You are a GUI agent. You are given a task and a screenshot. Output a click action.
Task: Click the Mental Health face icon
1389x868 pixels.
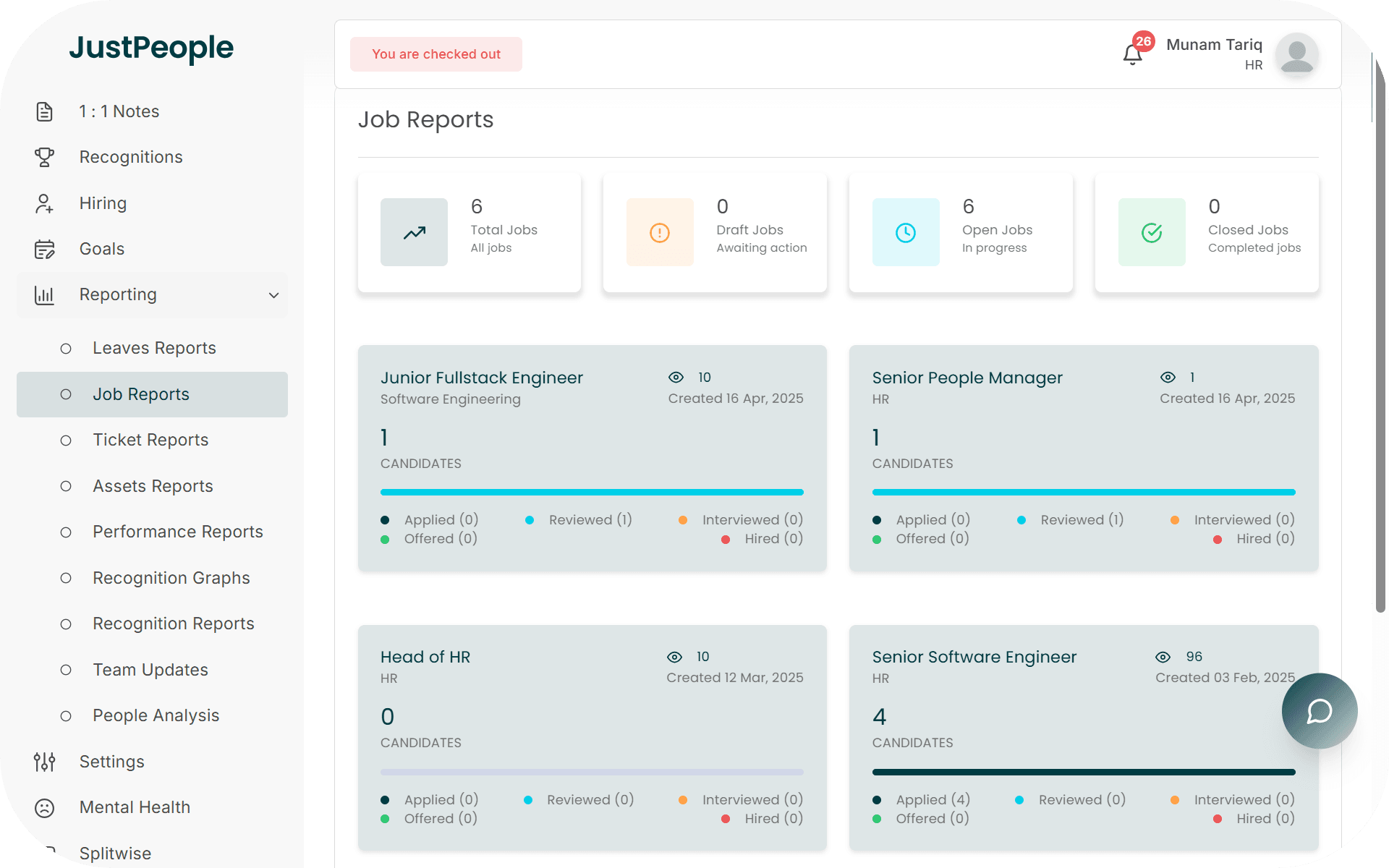[x=44, y=807]
